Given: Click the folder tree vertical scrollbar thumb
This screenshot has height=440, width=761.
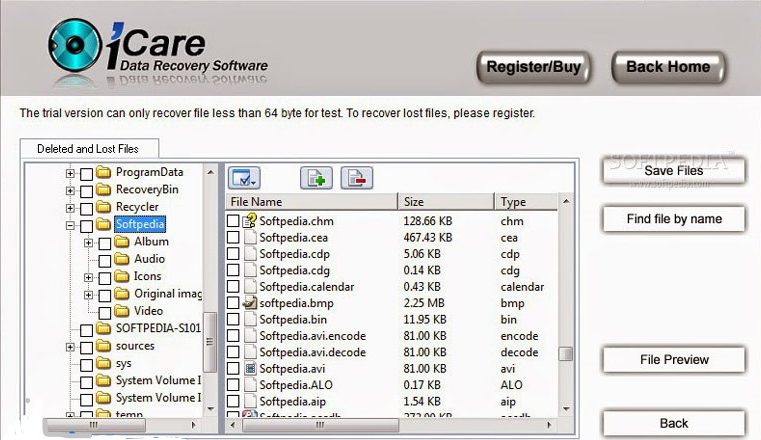Looking at the screenshot, I should [210, 342].
